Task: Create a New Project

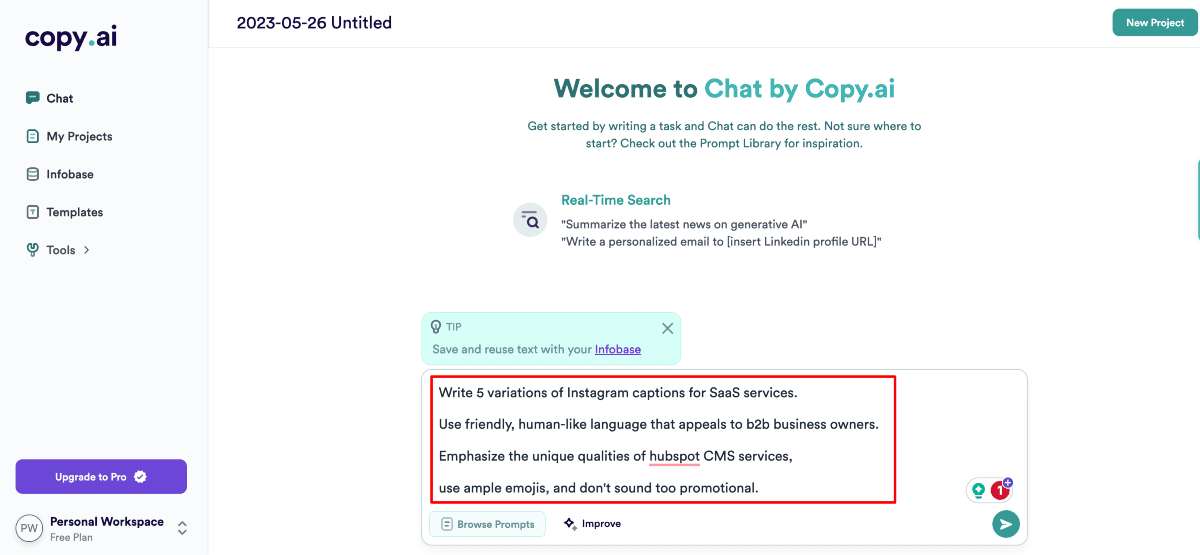Action: pyautogui.click(x=1154, y=23)
